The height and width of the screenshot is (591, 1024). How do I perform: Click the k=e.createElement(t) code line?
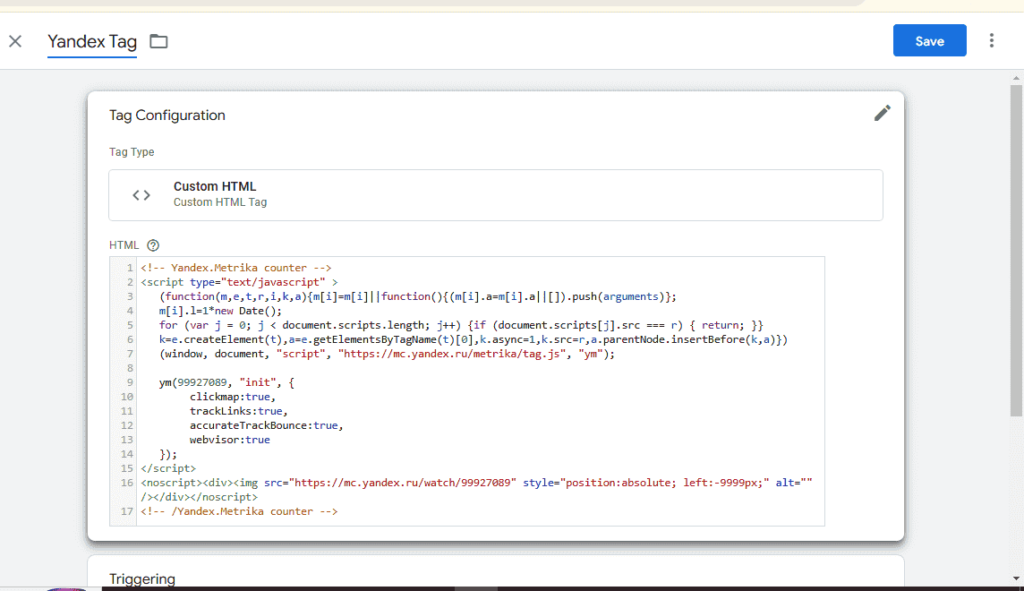point(473,340)
